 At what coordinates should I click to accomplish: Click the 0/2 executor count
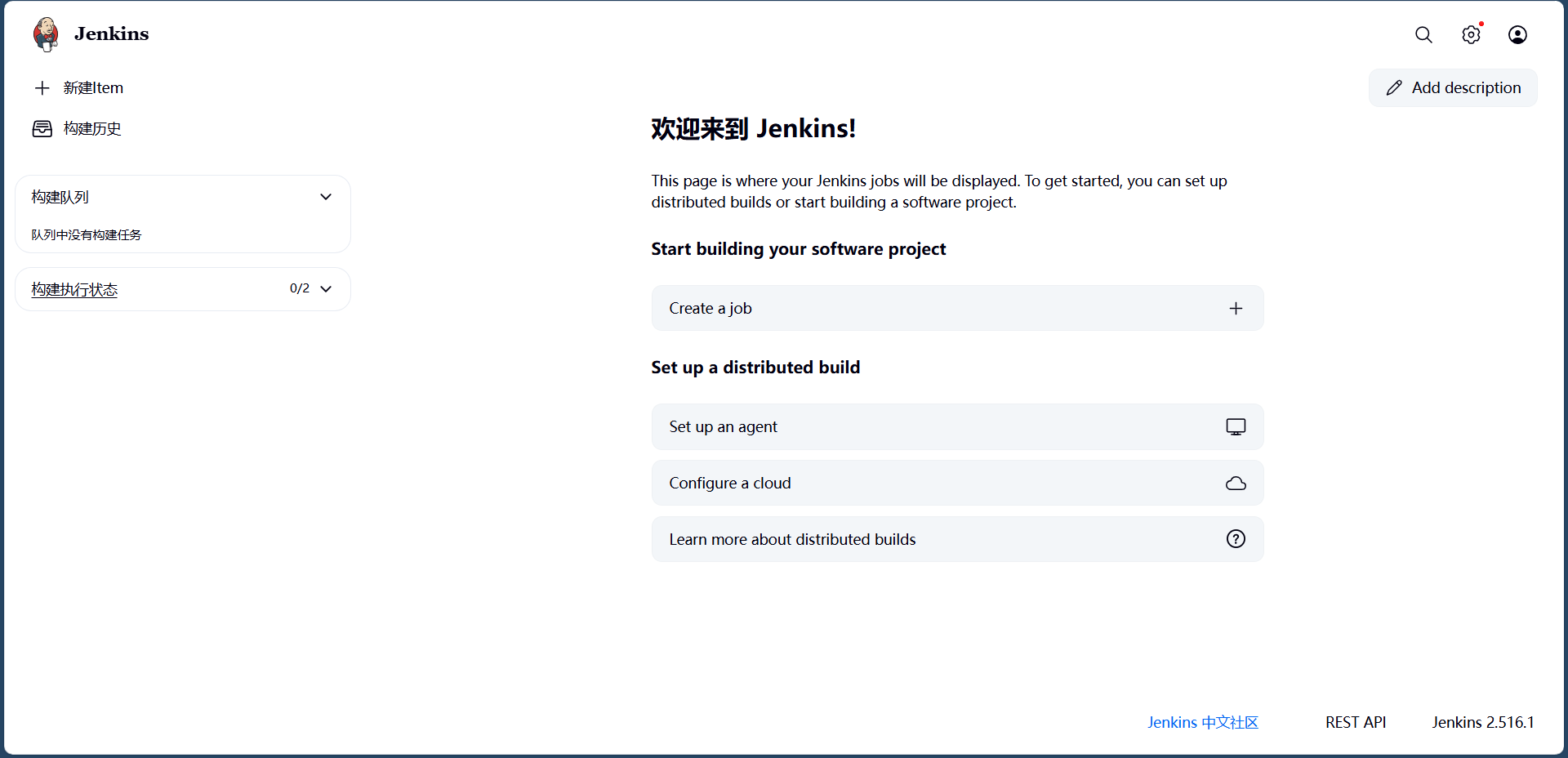tap(300, 288)
